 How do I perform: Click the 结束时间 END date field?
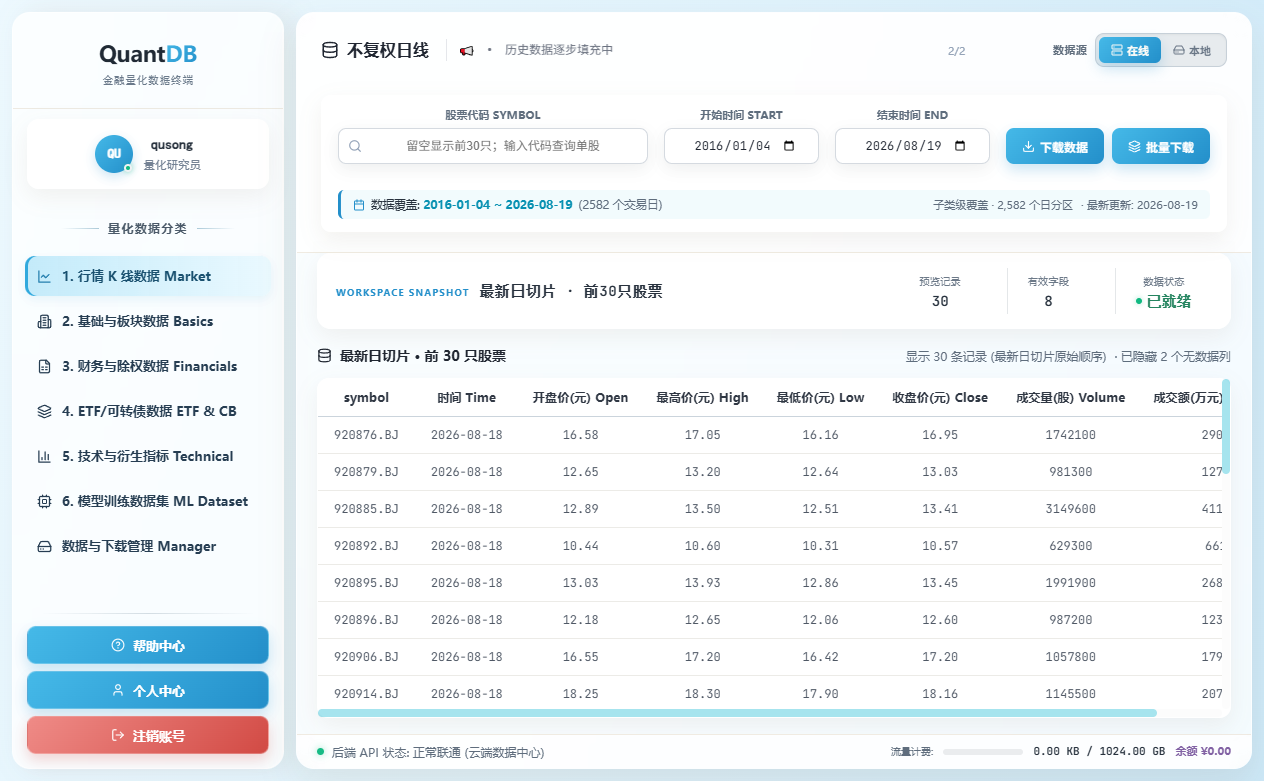click(912, 146)
